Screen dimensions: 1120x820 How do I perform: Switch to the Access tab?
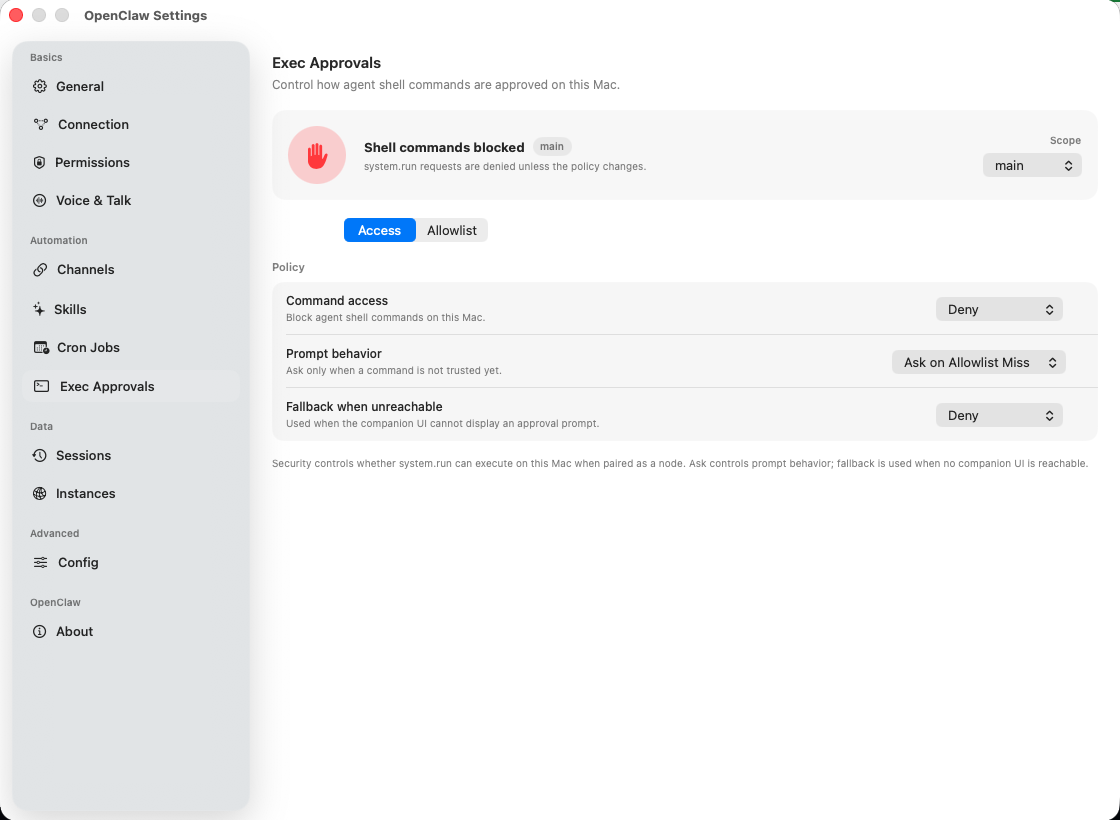click(x=379, y=231)
